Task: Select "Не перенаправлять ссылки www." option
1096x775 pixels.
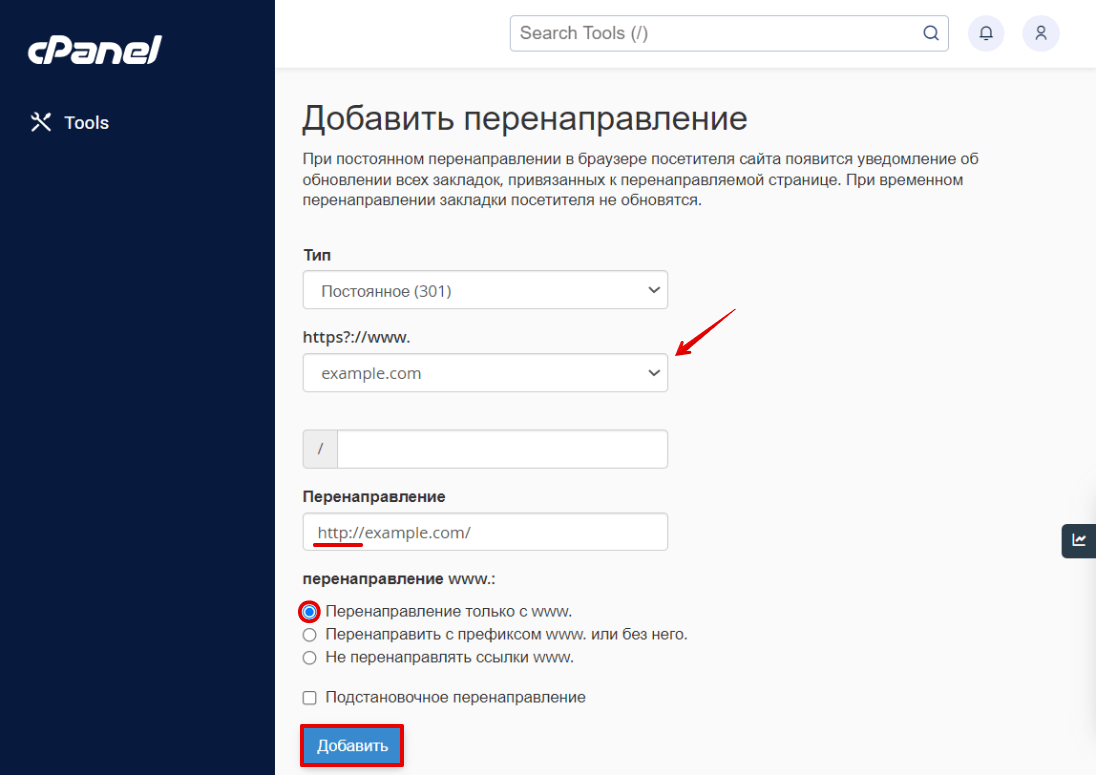Action: tap(310, 657)
